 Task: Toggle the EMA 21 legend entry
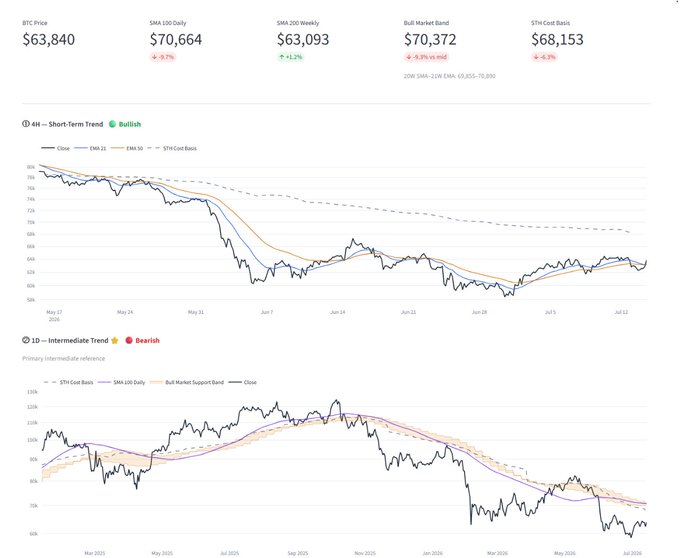[90, 148]
